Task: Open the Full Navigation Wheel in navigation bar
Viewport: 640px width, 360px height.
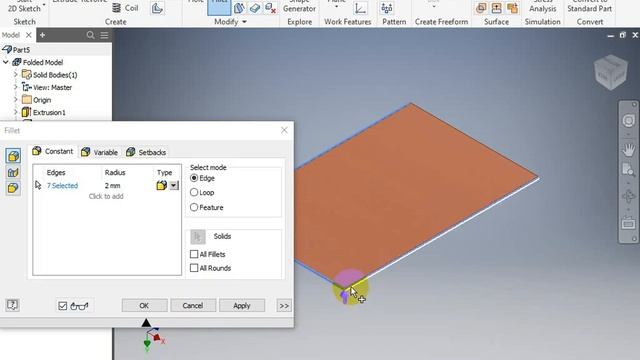Action: [629, 121]
